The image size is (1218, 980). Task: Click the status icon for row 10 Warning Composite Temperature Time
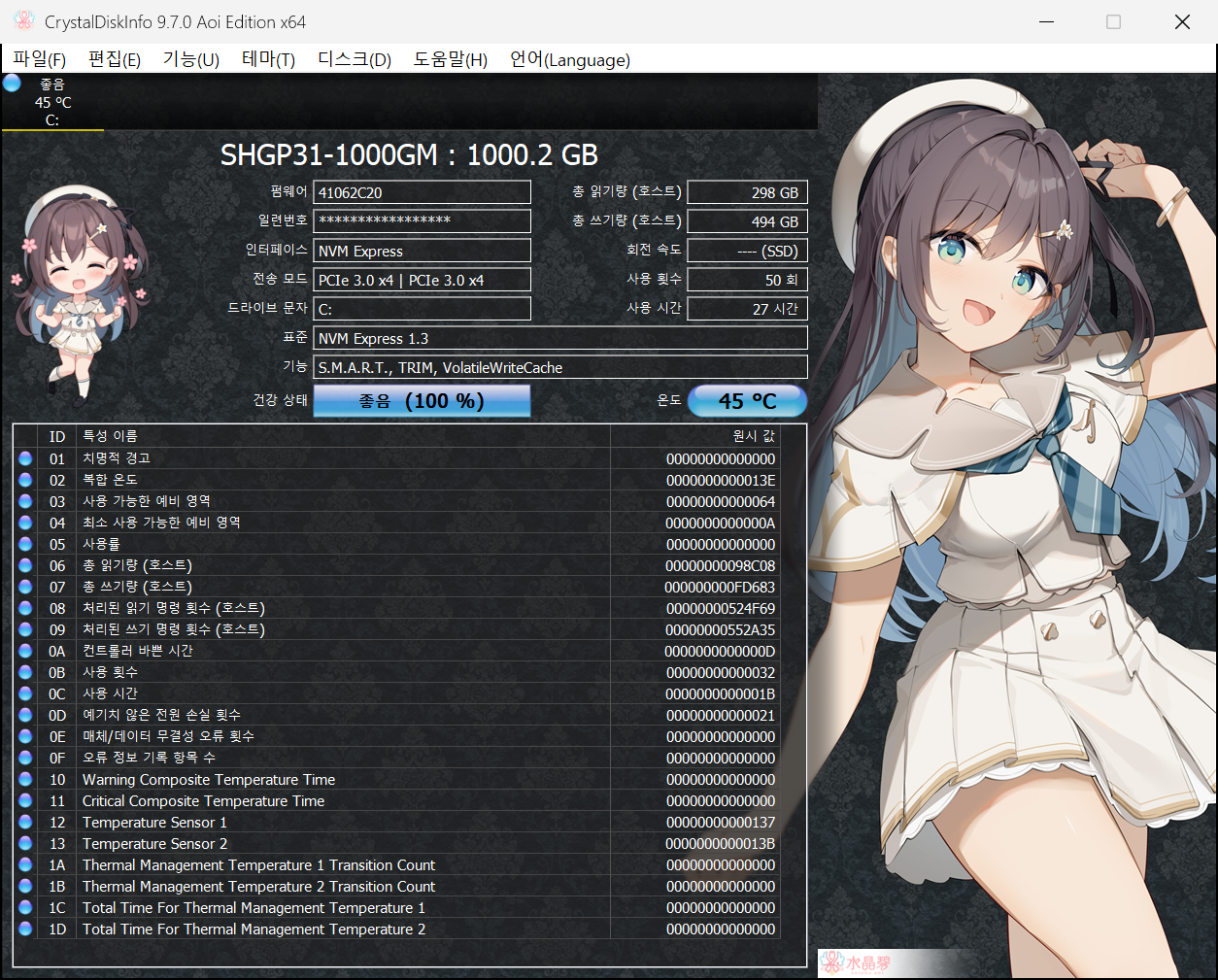click(x=25, y=779)
